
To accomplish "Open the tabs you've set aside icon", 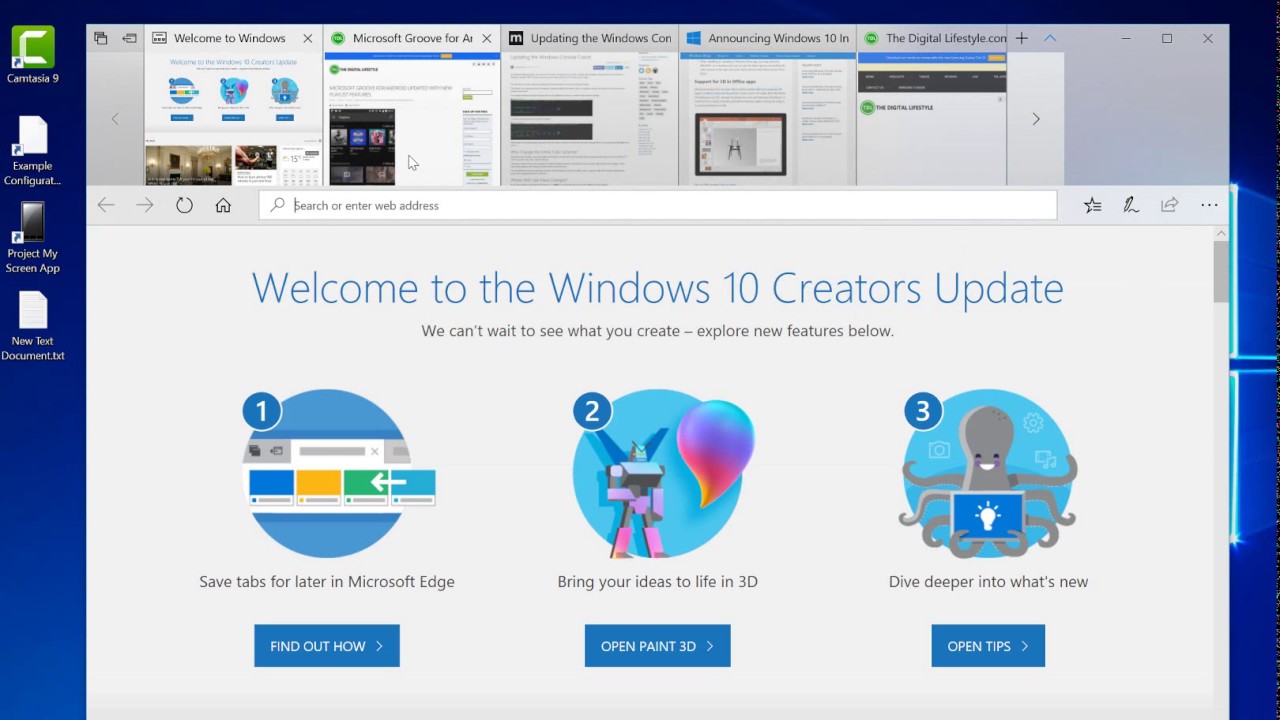I will 101,38.
